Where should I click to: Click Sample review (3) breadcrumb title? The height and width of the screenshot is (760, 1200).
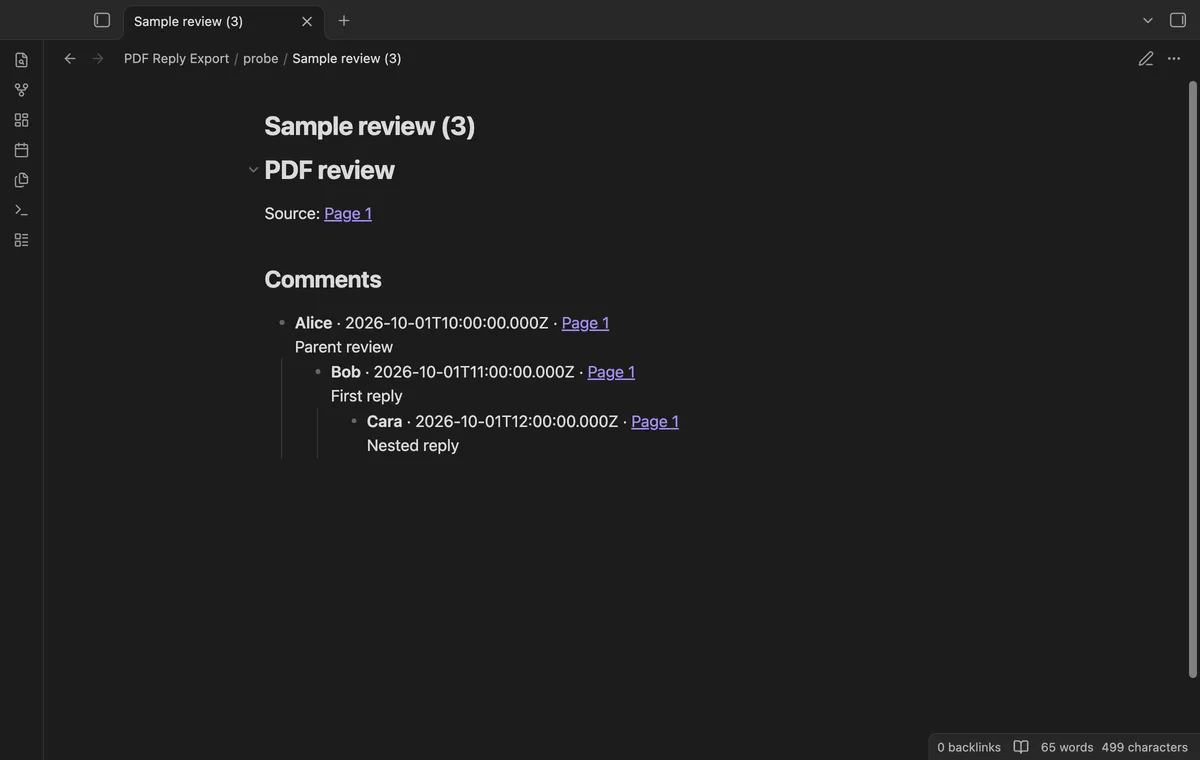click(x=347, y=58)
